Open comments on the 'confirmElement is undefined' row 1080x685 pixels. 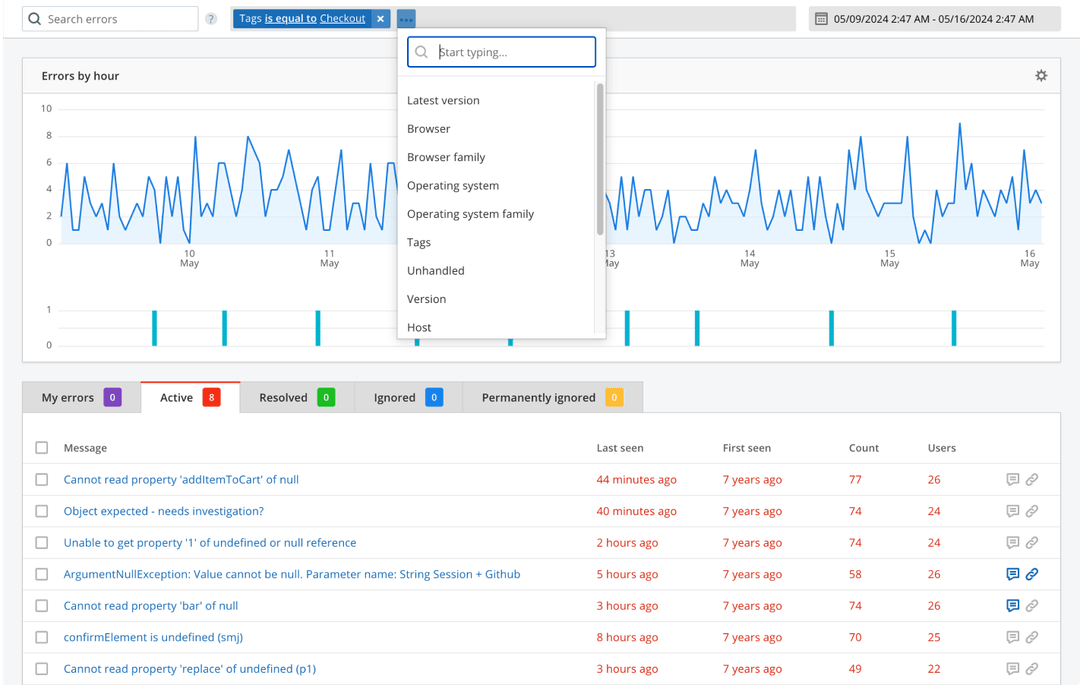(x=1013, y=637)
